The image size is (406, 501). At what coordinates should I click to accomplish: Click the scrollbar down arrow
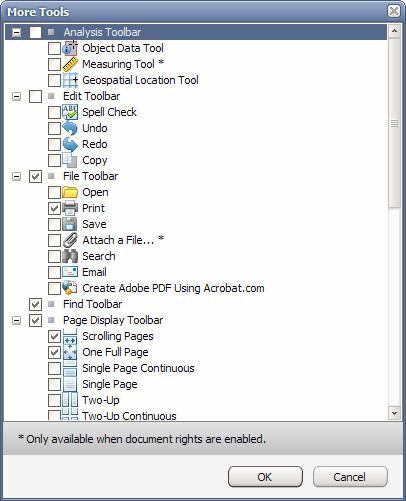point(394,413)
